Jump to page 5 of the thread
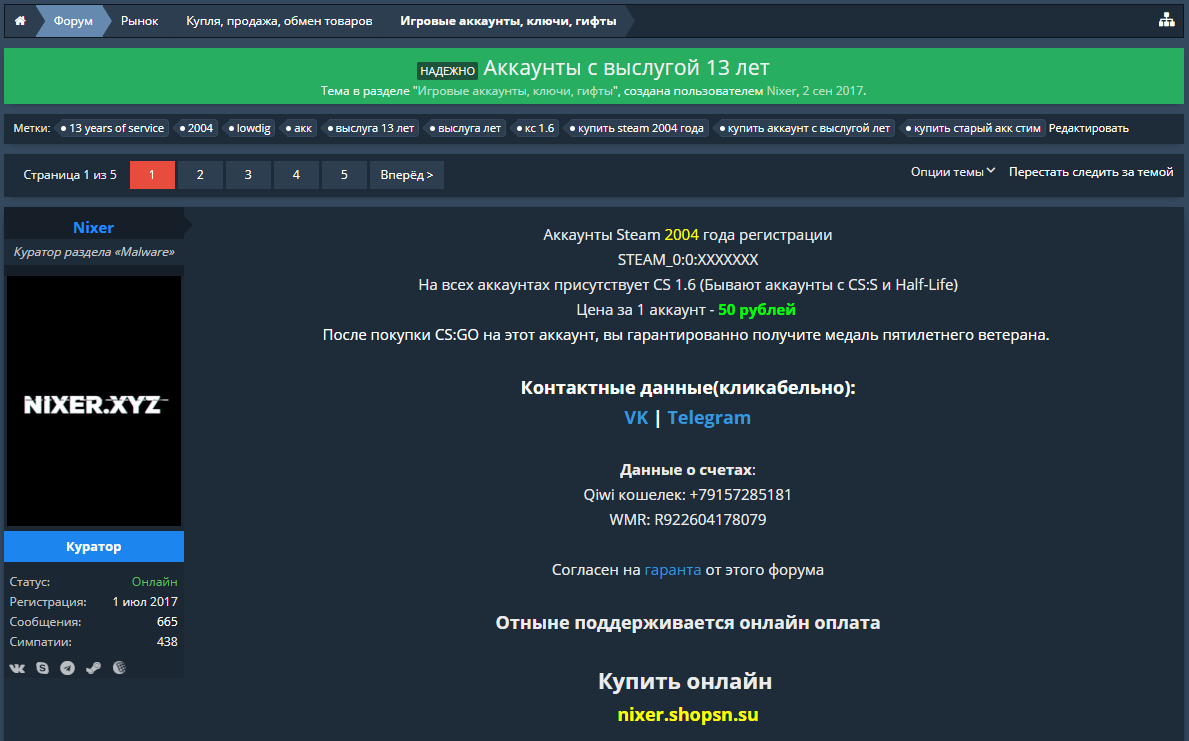The image size is (1189, 741). [x=344, y=175]
